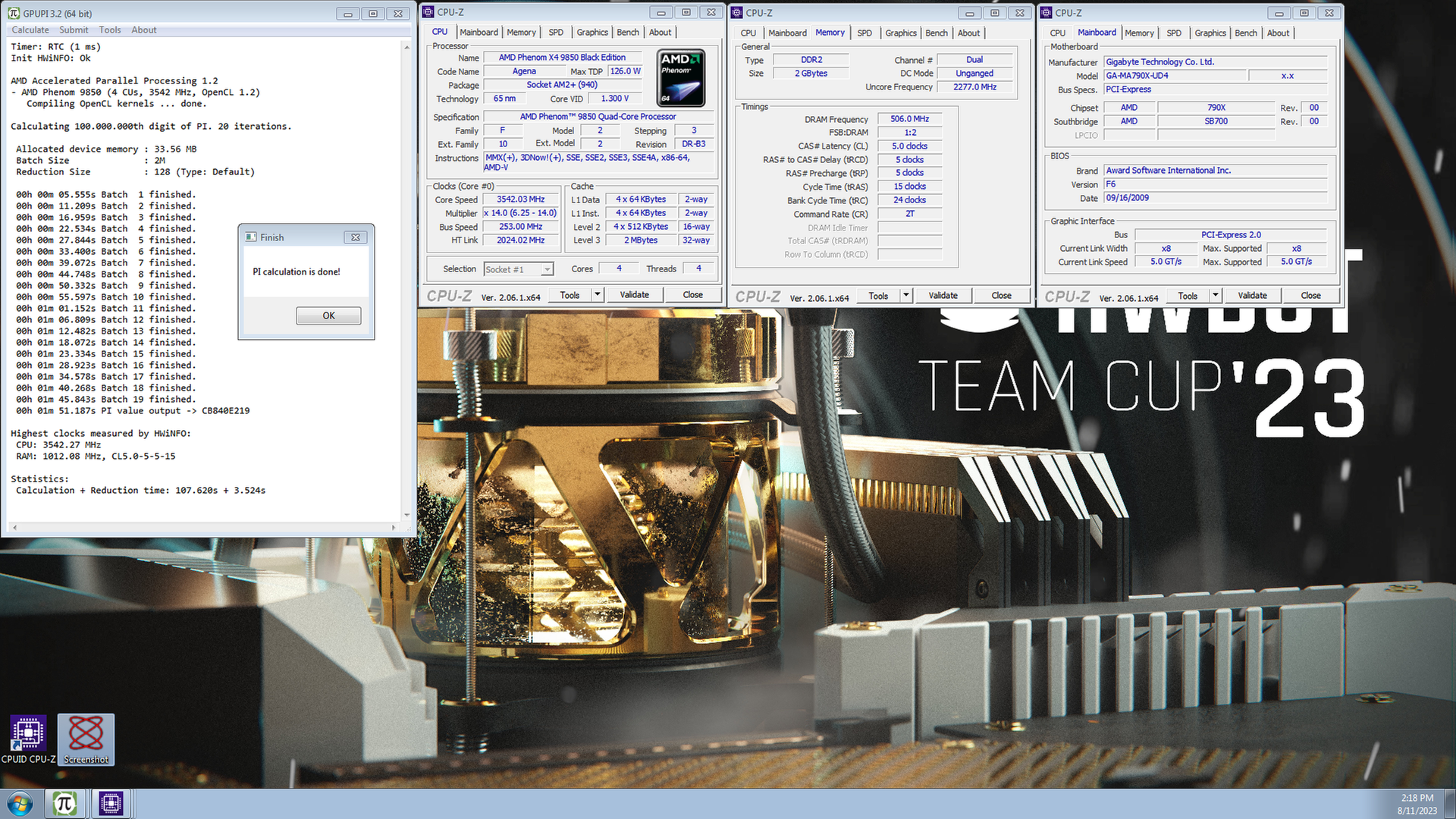Screen dimensions: 1456x819
Task: Open Submit menu in GPUPI
Action: [x=74, y=30]
